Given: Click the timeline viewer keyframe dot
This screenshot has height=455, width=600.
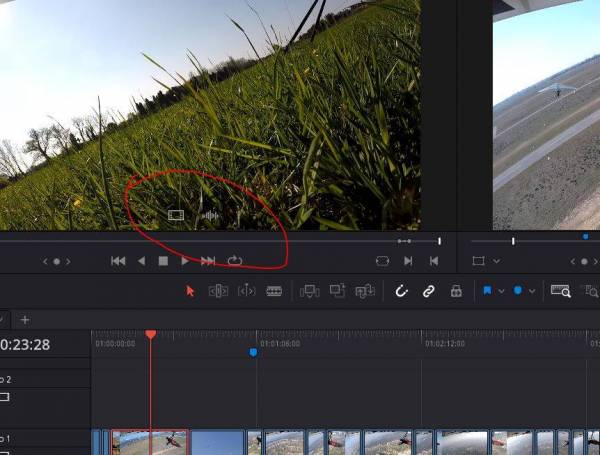Looking at the screenshot, I should 584,262.
